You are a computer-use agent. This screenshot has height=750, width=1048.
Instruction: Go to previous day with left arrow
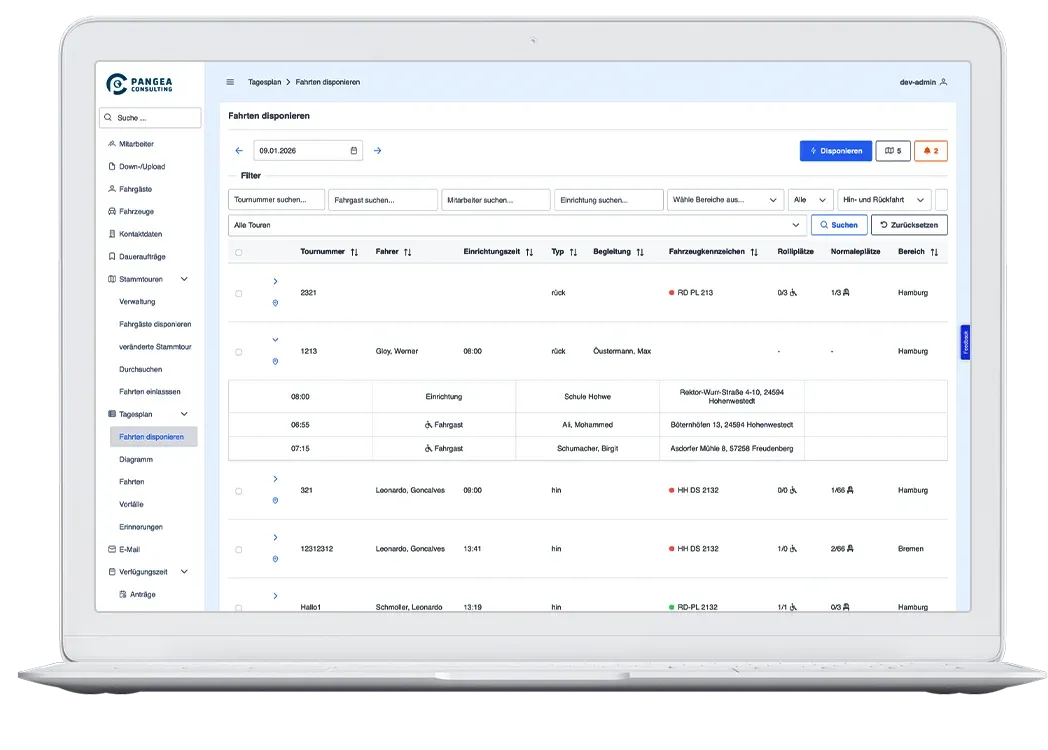(239, 151)
